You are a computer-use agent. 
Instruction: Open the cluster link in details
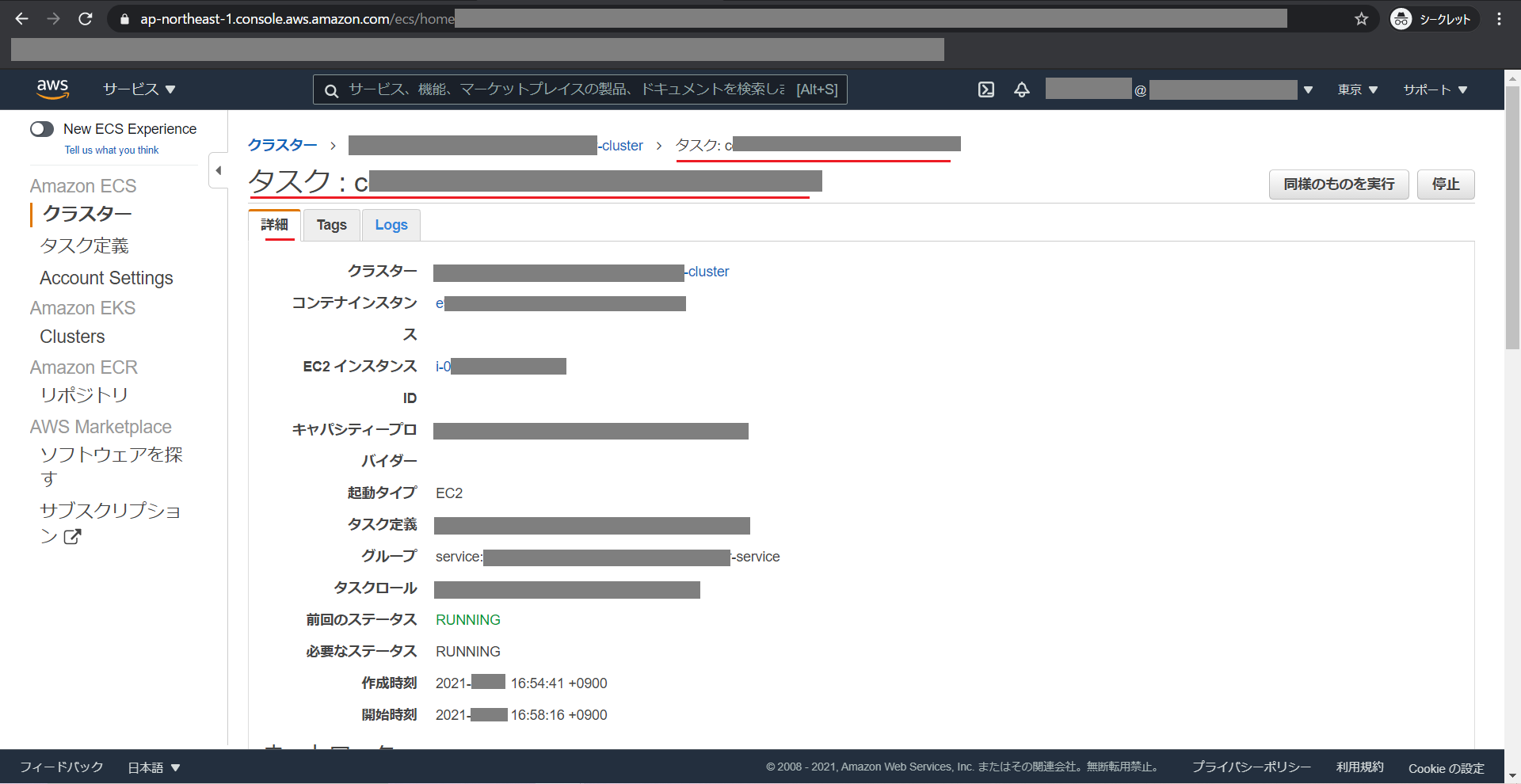pos(581,272)
